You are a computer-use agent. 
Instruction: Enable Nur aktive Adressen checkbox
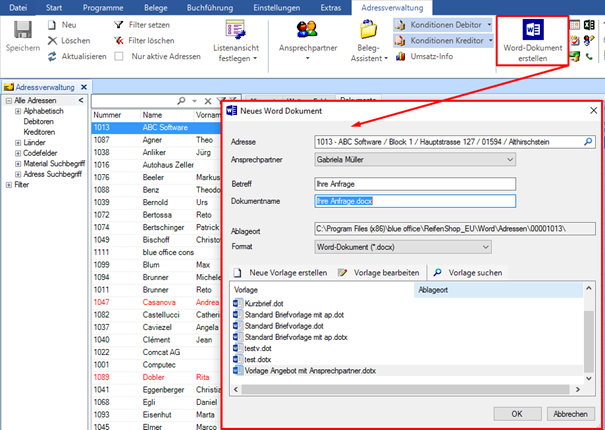(119, 56)
